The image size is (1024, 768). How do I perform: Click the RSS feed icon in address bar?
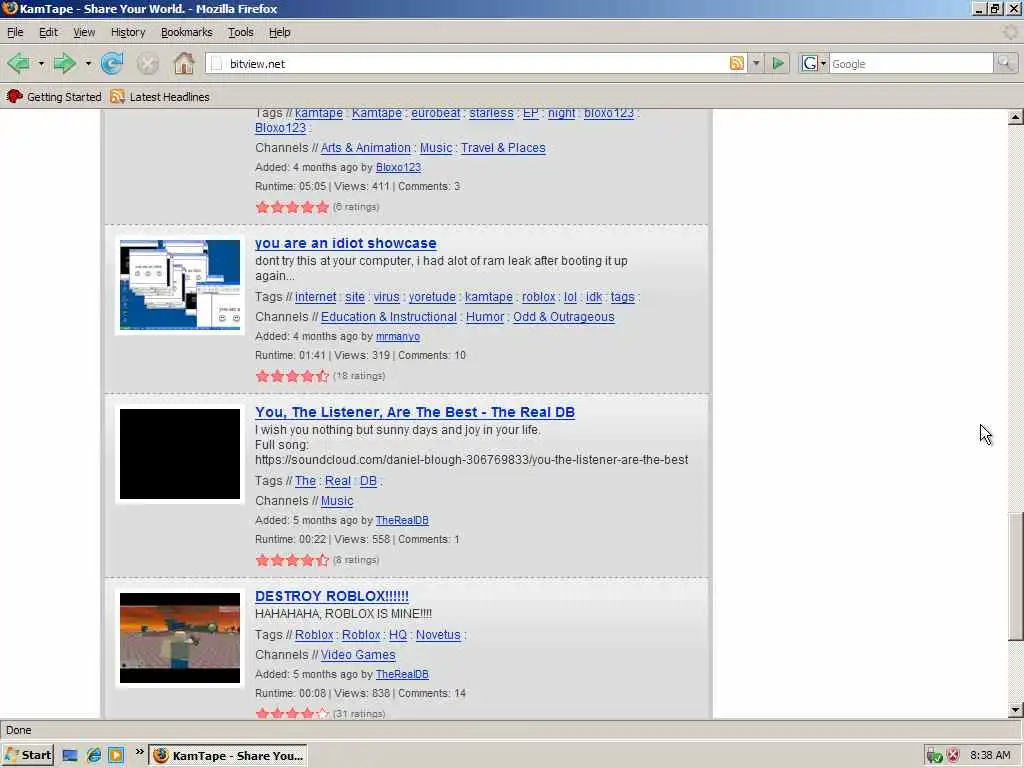click(x=737, y=63)
